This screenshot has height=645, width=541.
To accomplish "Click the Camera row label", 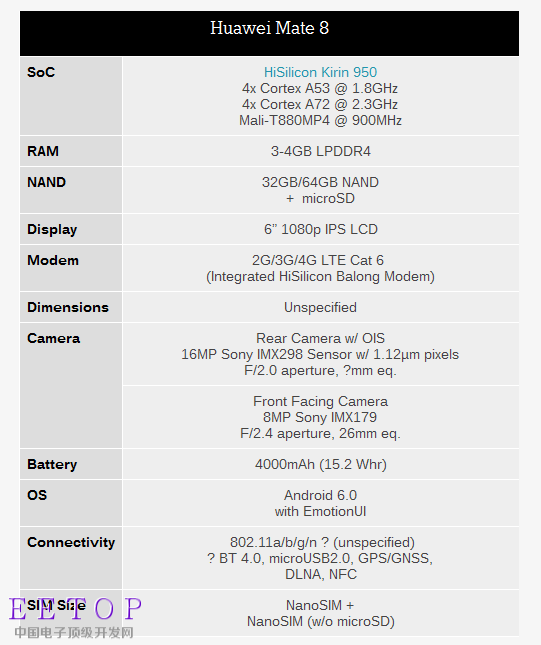I will tap(53, 339).
